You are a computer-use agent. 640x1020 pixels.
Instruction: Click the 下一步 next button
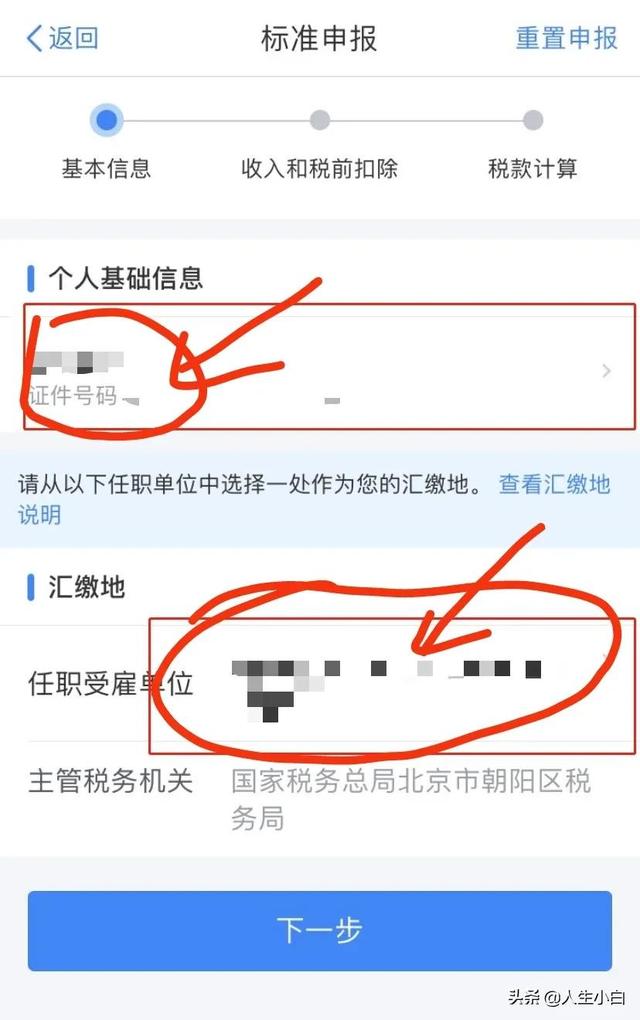coord(320,931)
